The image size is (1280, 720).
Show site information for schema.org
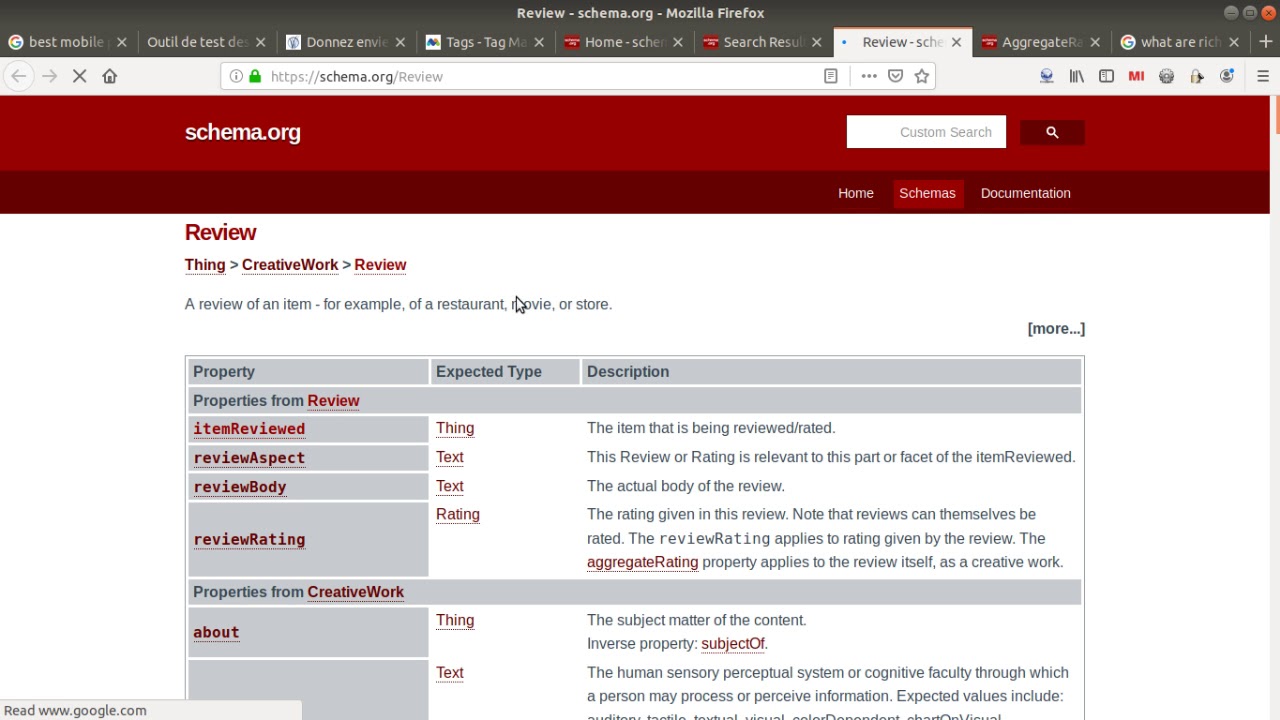tap(236, 76)
